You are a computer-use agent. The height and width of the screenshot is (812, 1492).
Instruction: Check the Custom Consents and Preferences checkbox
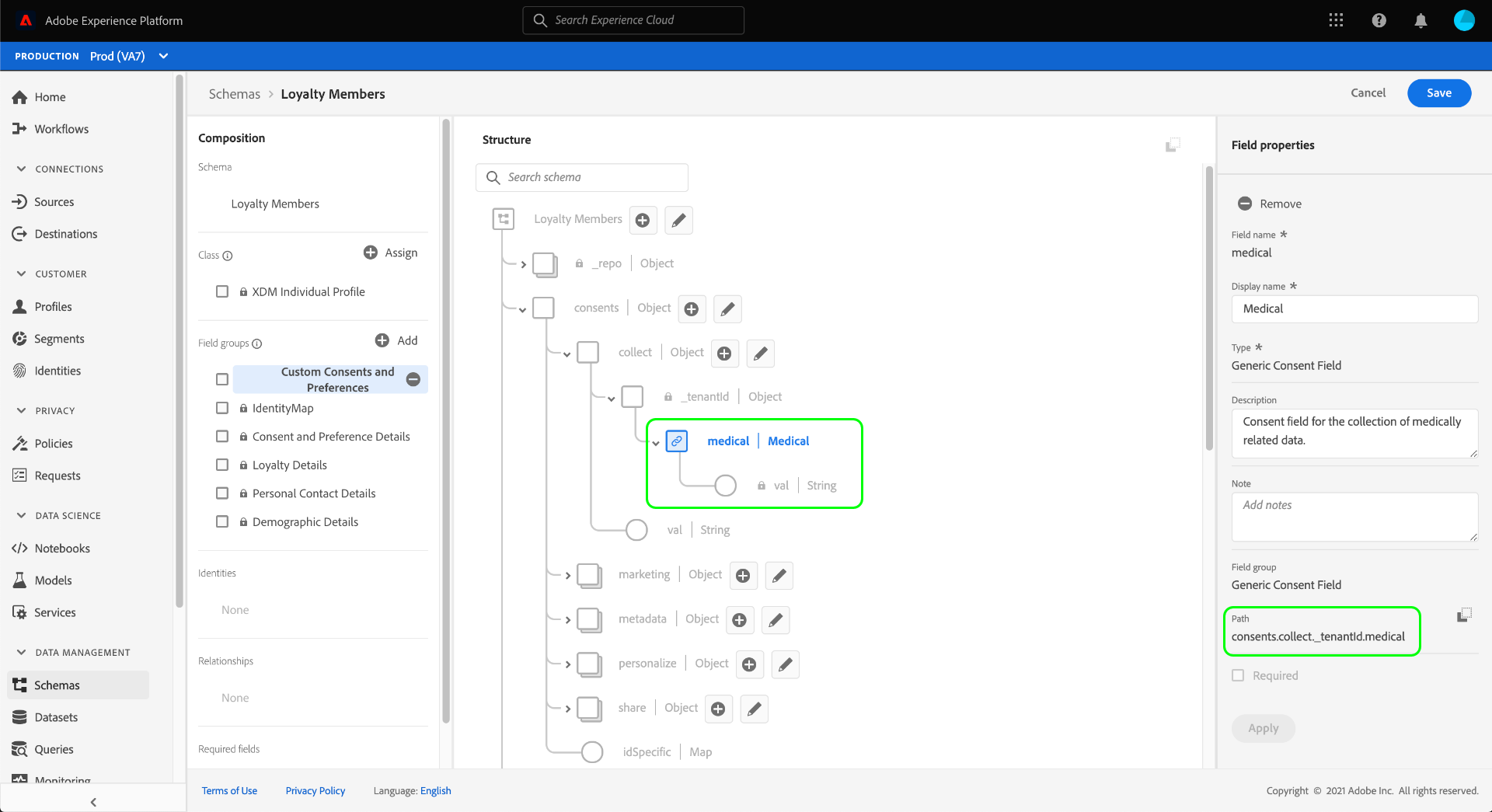(222, 379)
